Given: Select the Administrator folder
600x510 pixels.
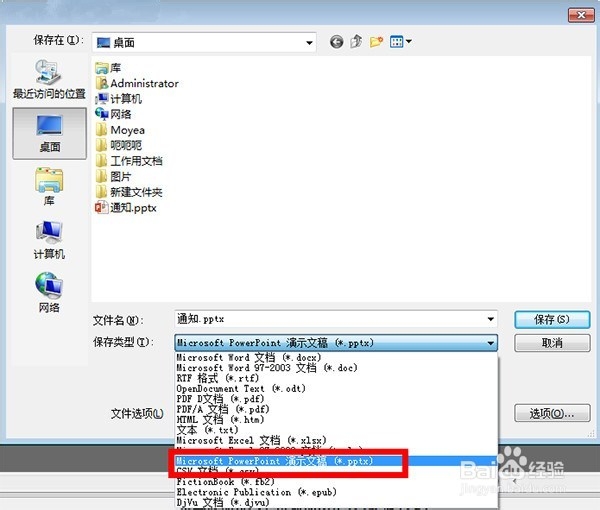Looking at the screenshot, I should 137,83.
